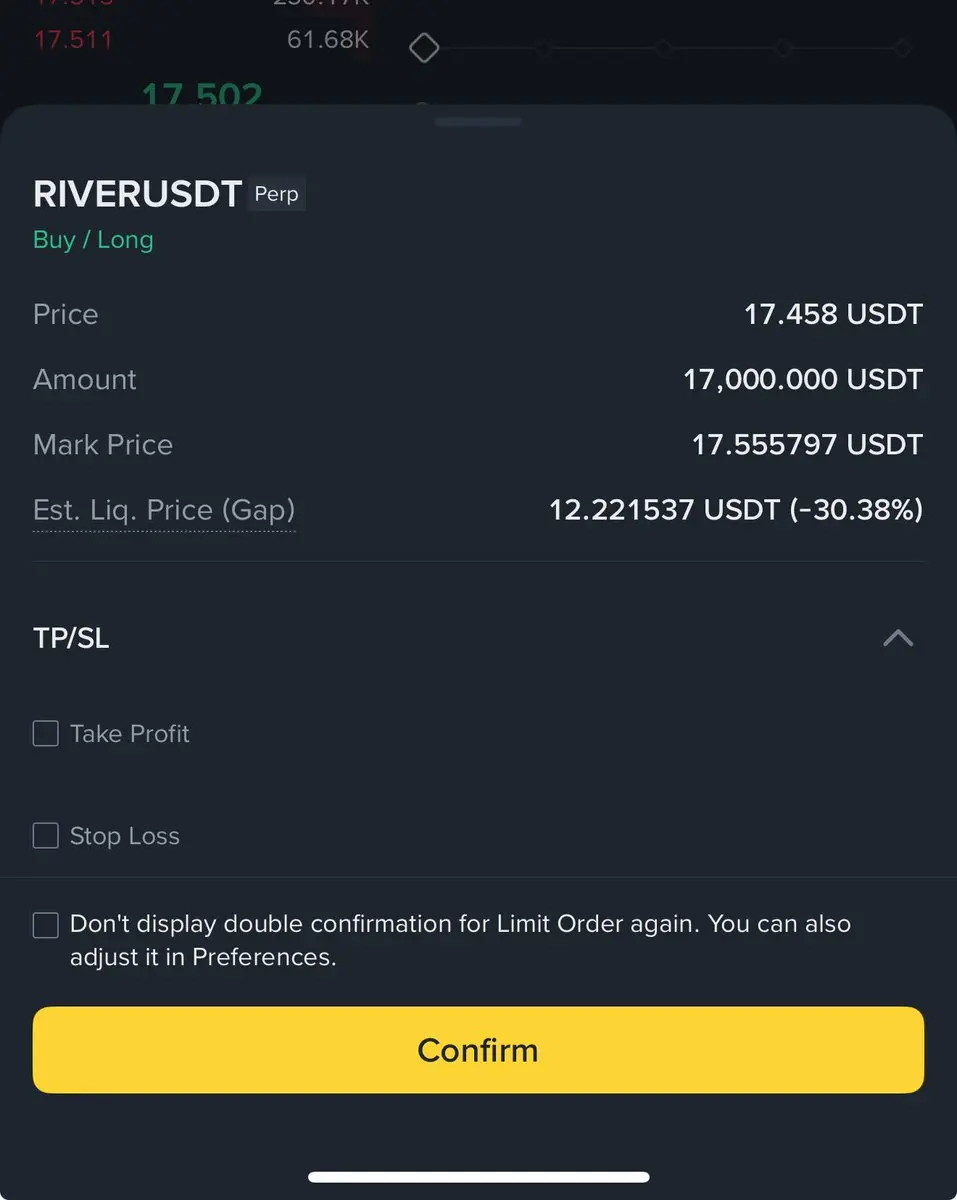The image size is (957, 1200).
Task: Select the diamond leverage slider handle
Action: pos(425,47)
